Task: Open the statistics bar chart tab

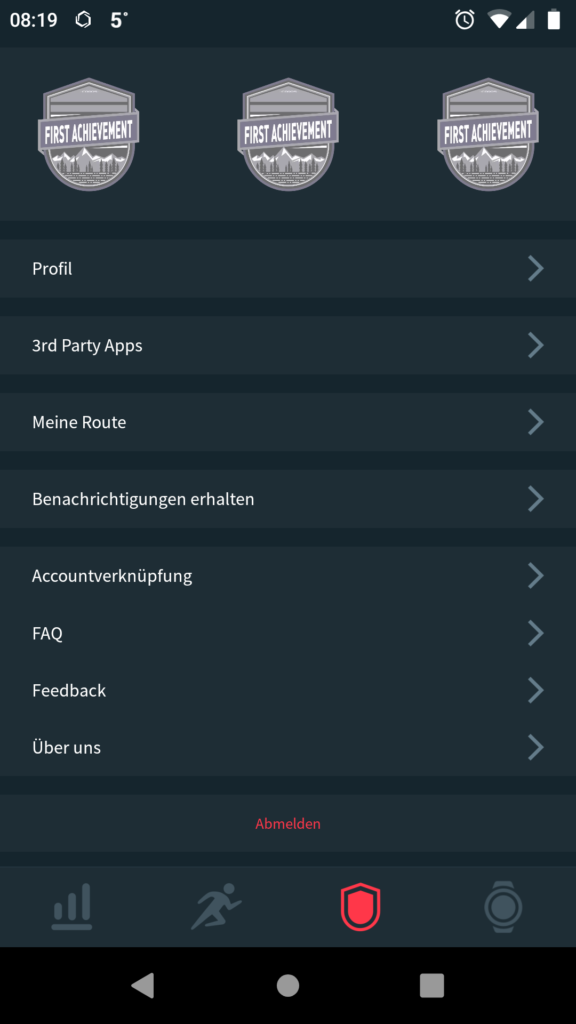Action: (72, 906)
